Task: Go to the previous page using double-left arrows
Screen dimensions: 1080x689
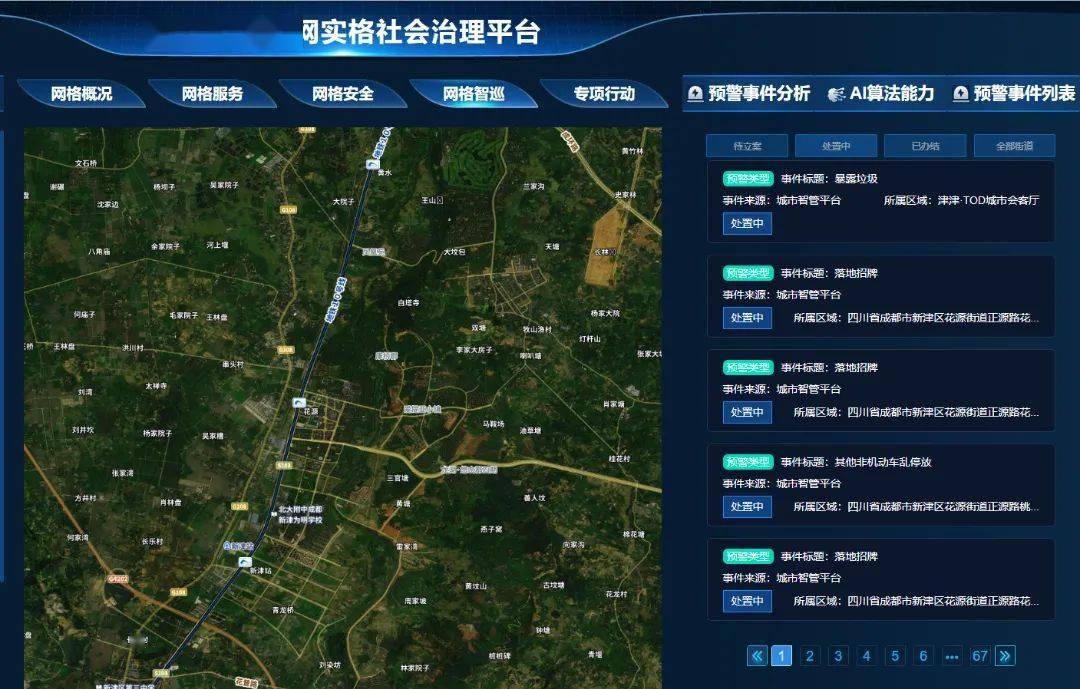Action: click(757, 656)
